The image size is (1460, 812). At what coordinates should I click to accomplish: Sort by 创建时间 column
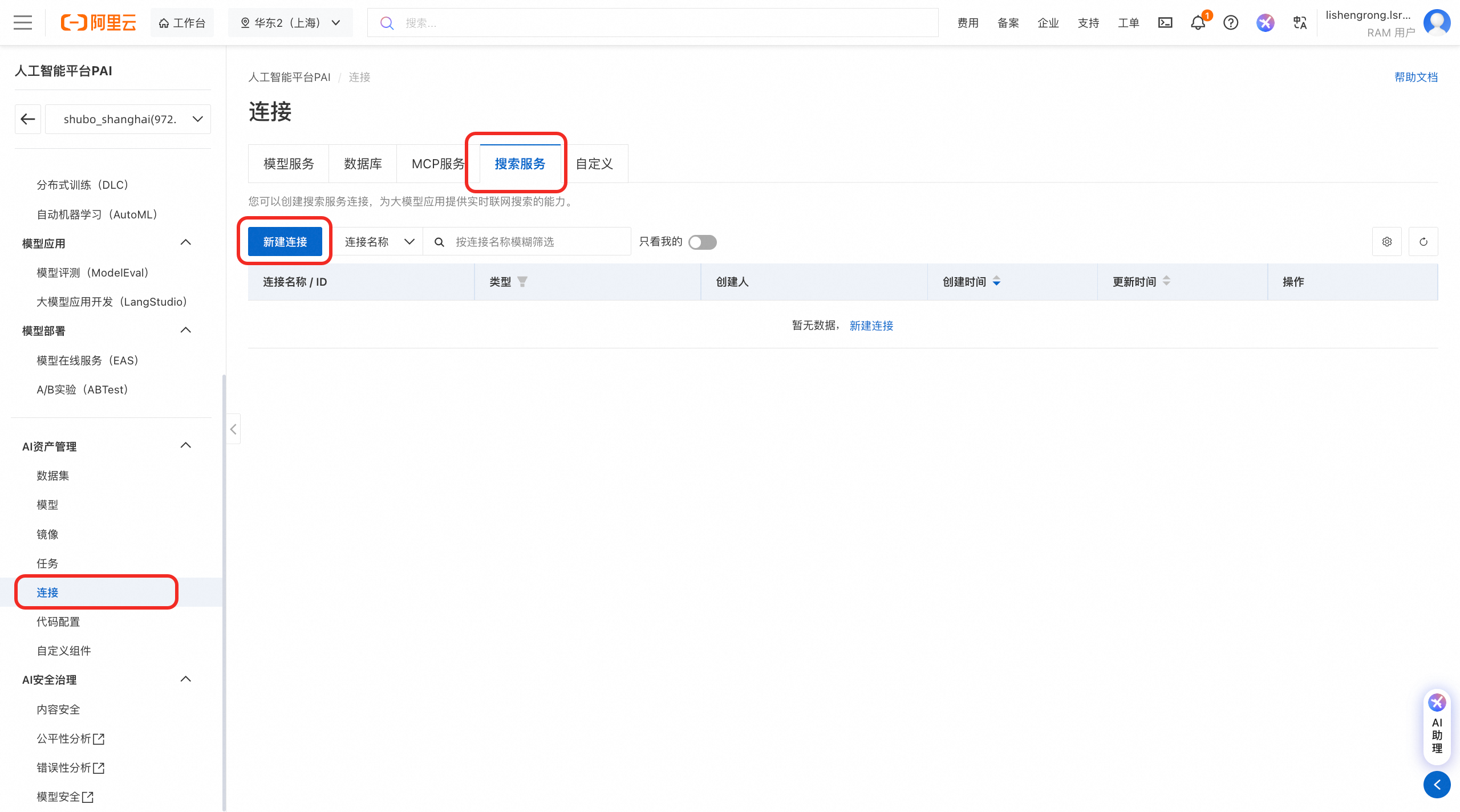996,282
